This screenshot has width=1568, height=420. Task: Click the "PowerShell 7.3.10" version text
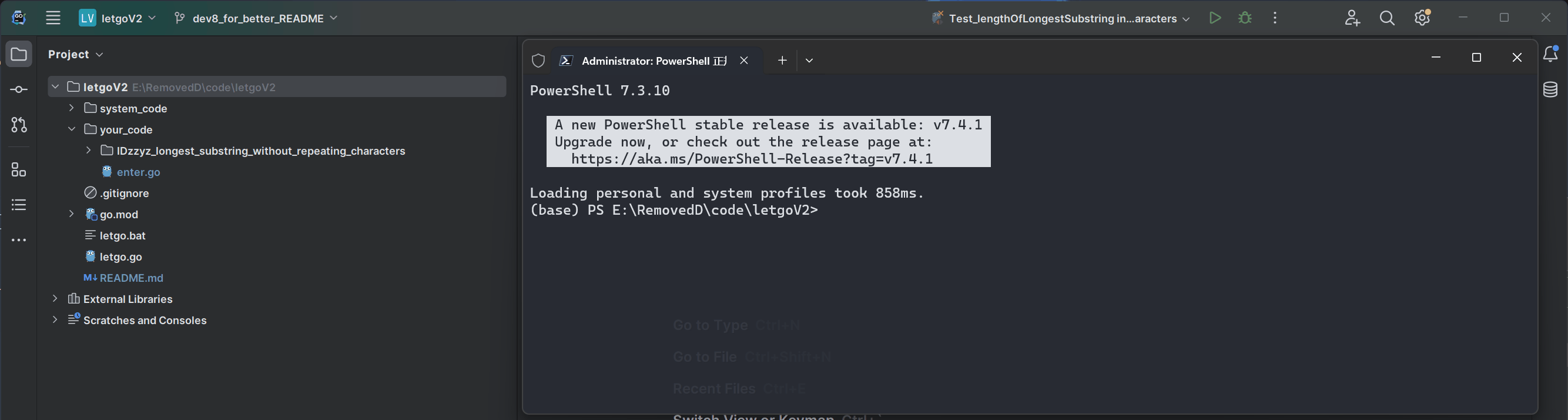coord(599,91)
